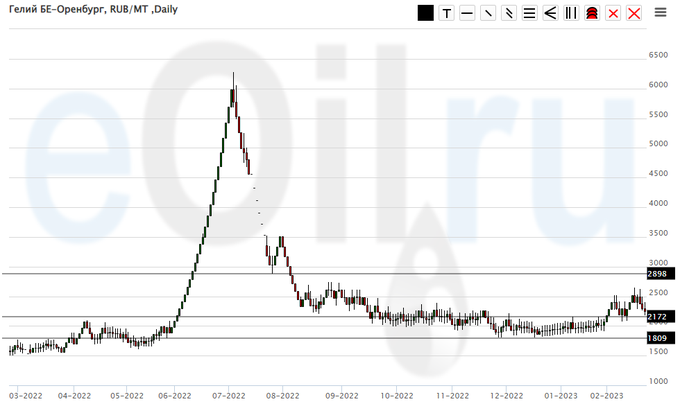Click the 12-2022 date on time axis
Image resolution: width=680 pixels, height=404 pixels.
[506, 396]
